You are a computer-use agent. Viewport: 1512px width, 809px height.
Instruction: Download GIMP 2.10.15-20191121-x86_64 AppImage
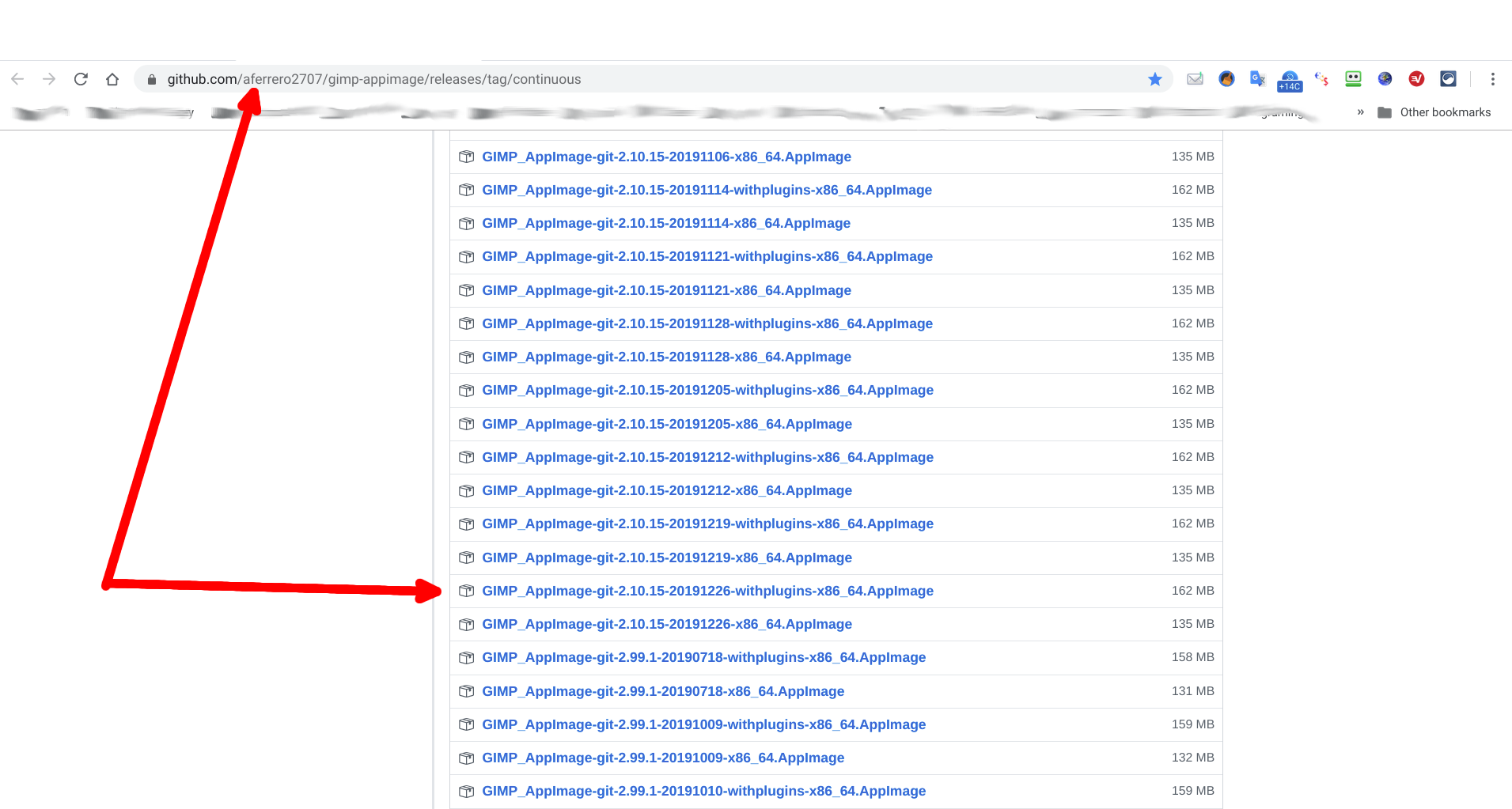[x=666, y=290]
